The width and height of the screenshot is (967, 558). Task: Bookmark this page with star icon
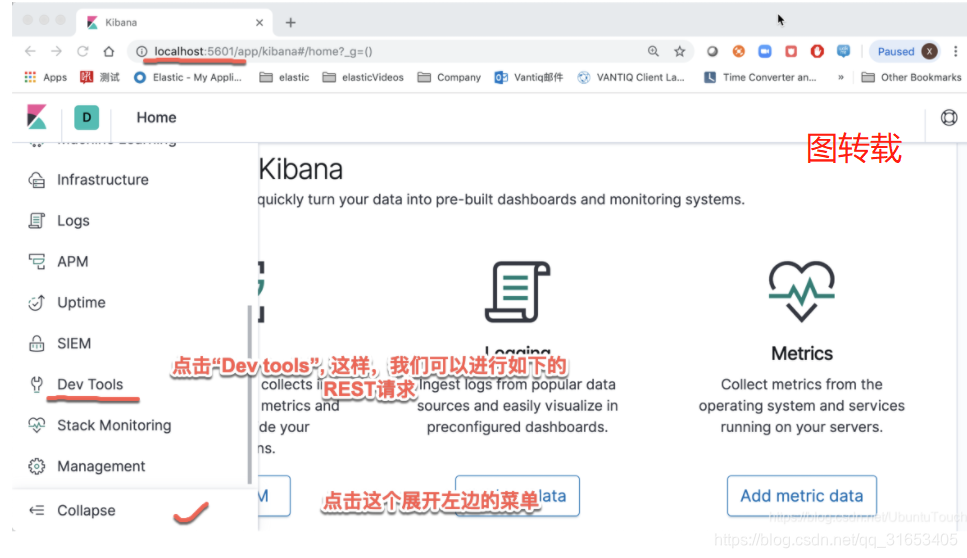[679, 51]
